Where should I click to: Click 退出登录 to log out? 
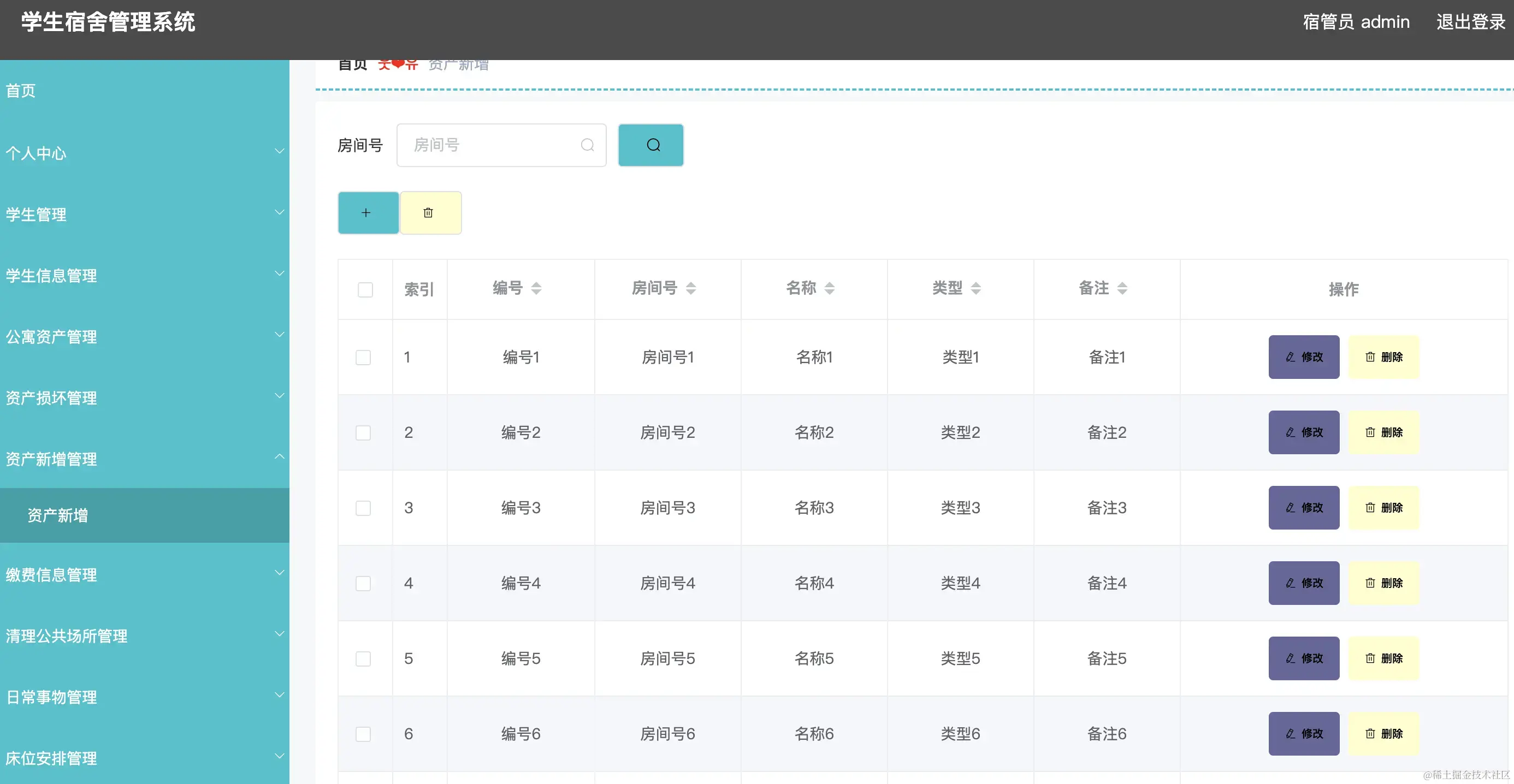[1470, 22]
